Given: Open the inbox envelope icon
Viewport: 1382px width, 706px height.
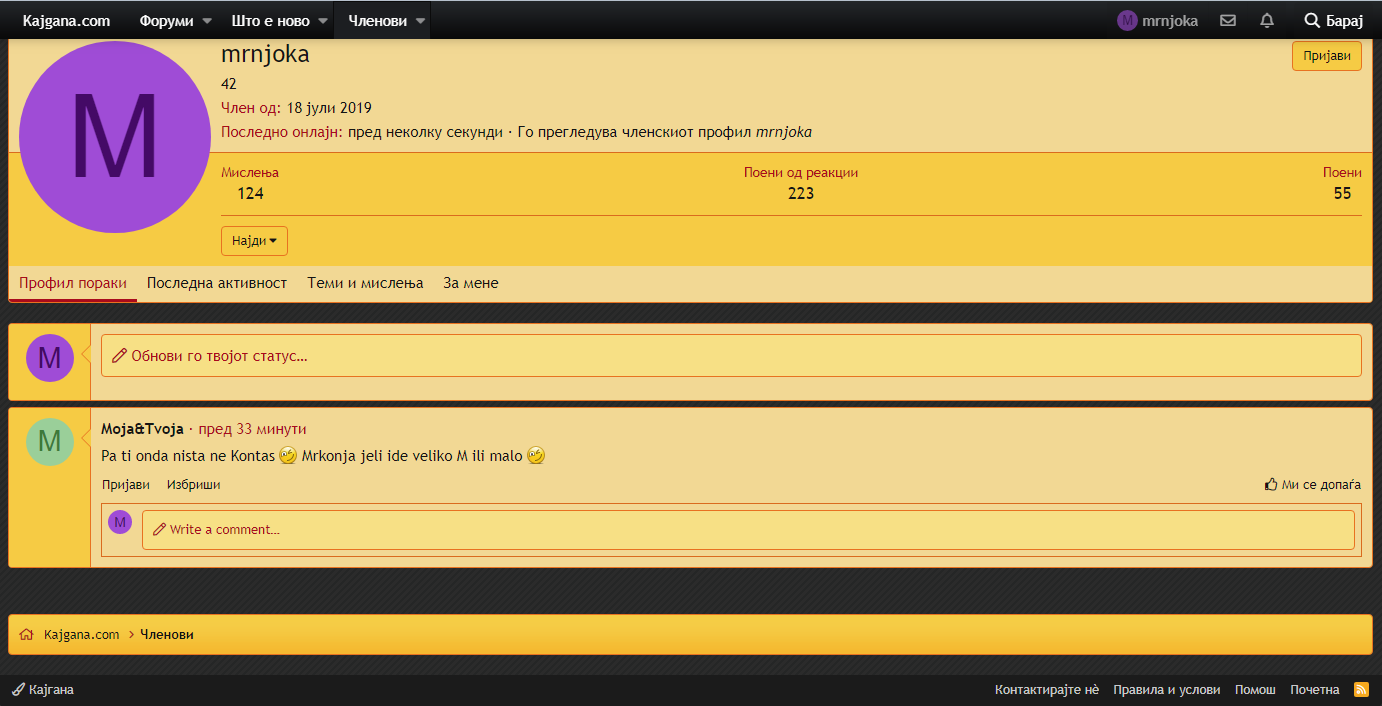Looking at the screenshot, I should 1228,20.
